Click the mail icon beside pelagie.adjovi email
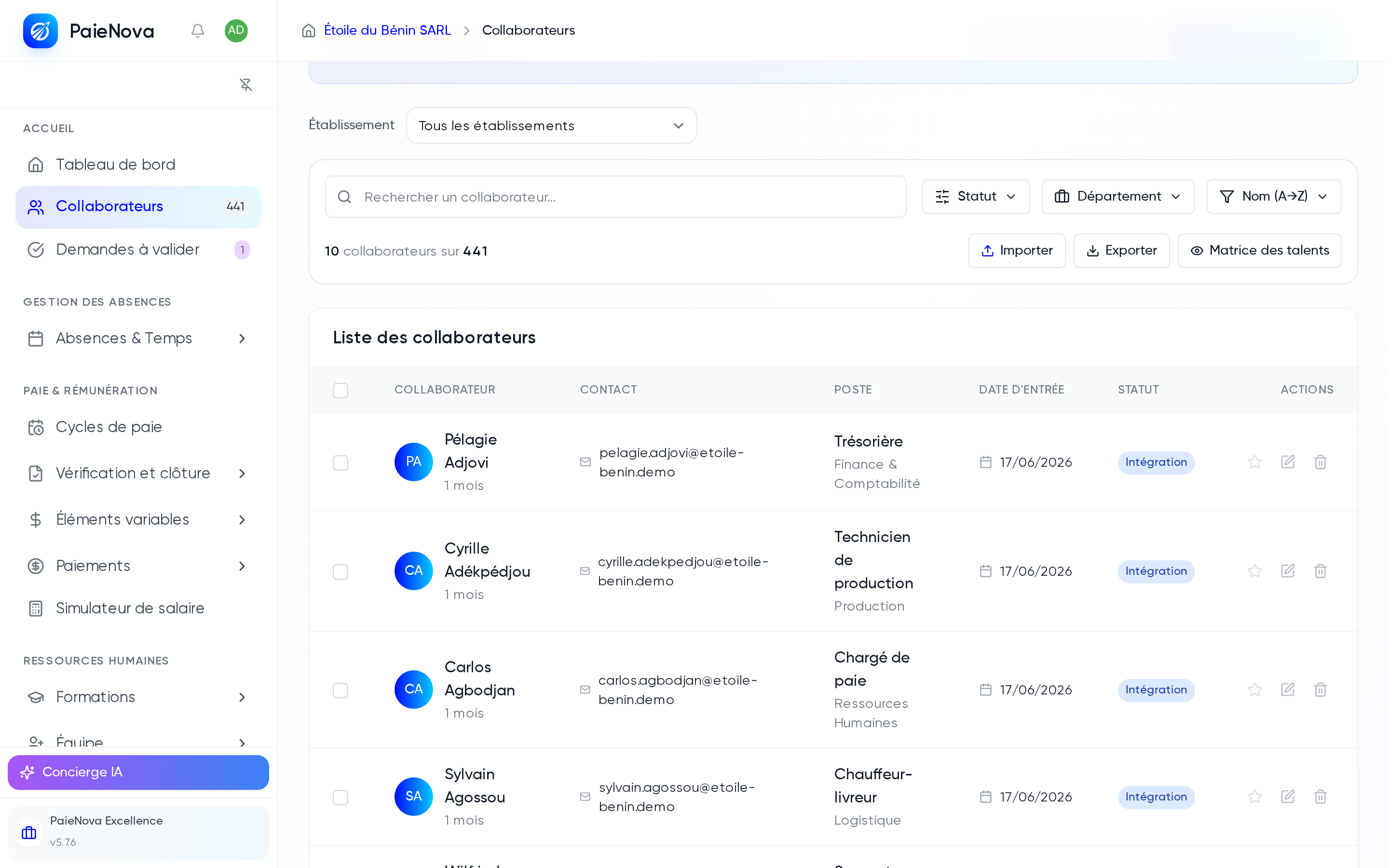Viewport: 1389px width, 868px height. 586,462
